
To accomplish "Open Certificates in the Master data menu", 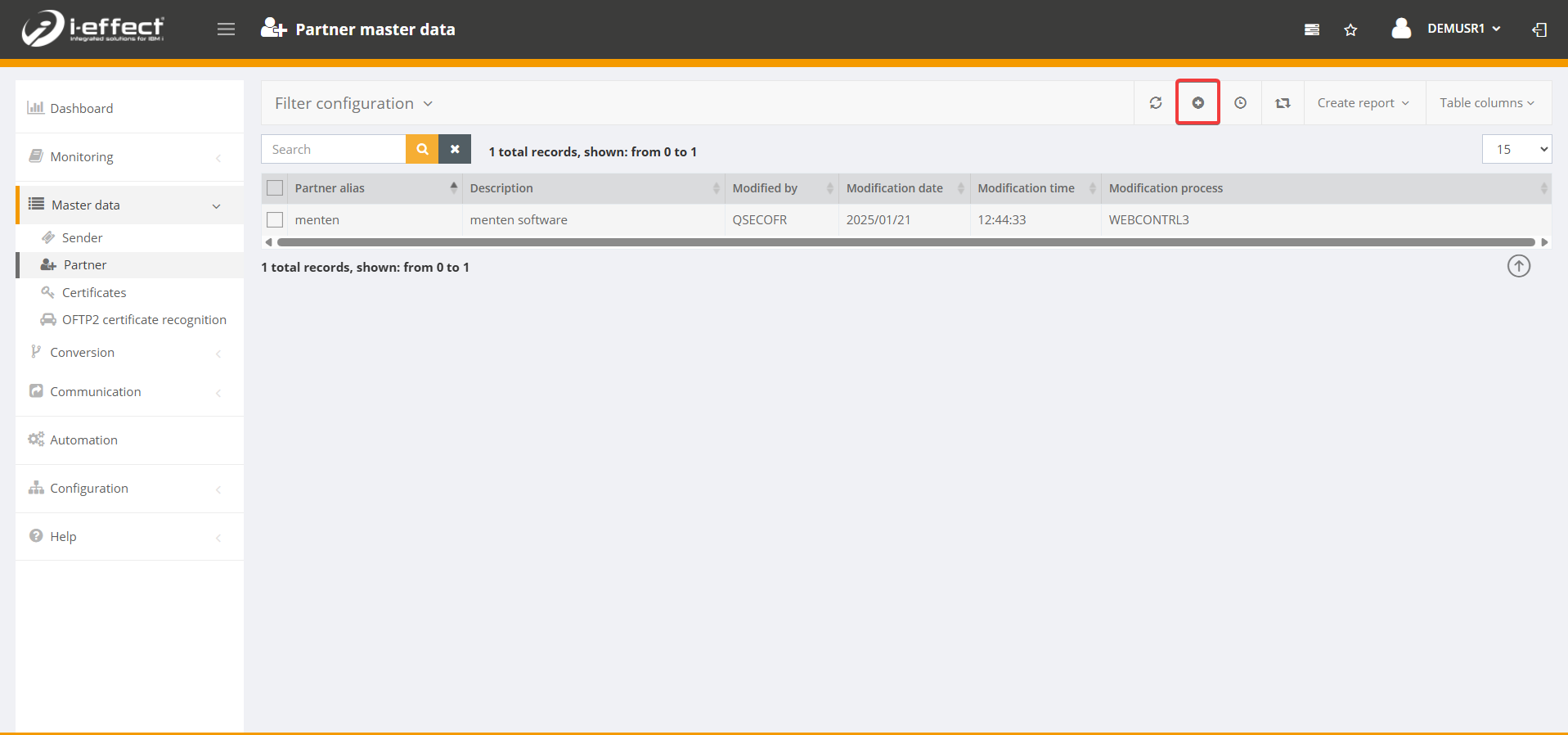I will [x=94, y=292].
